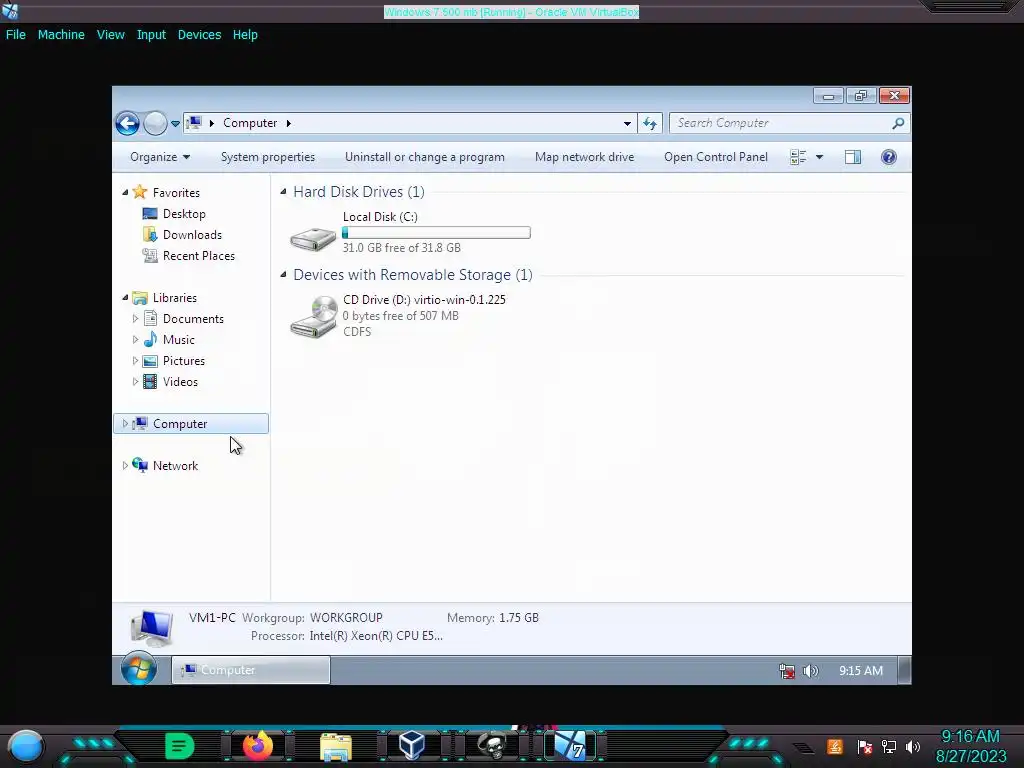Expand the Pictures library
Image resolution: width=1024 pixels, height=768 pixels.
135,360
